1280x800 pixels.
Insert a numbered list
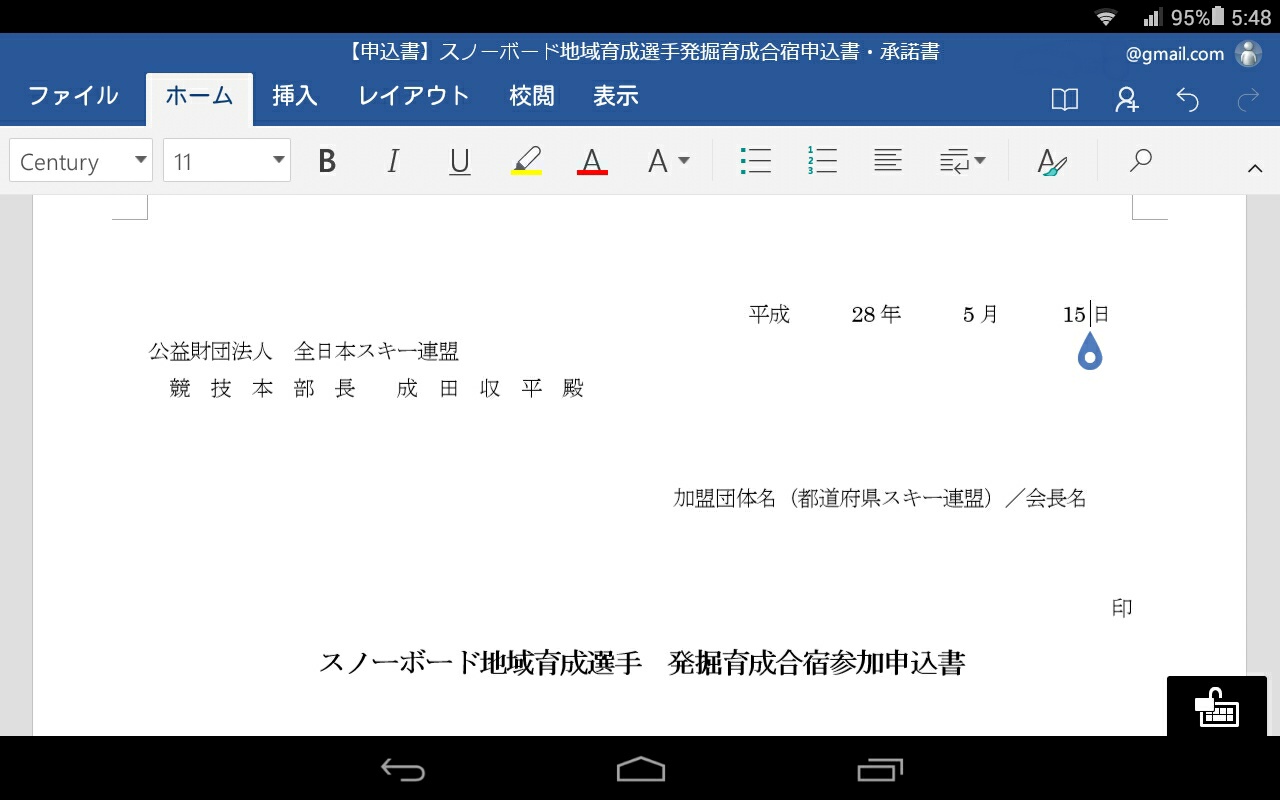(x=822, y=161)
